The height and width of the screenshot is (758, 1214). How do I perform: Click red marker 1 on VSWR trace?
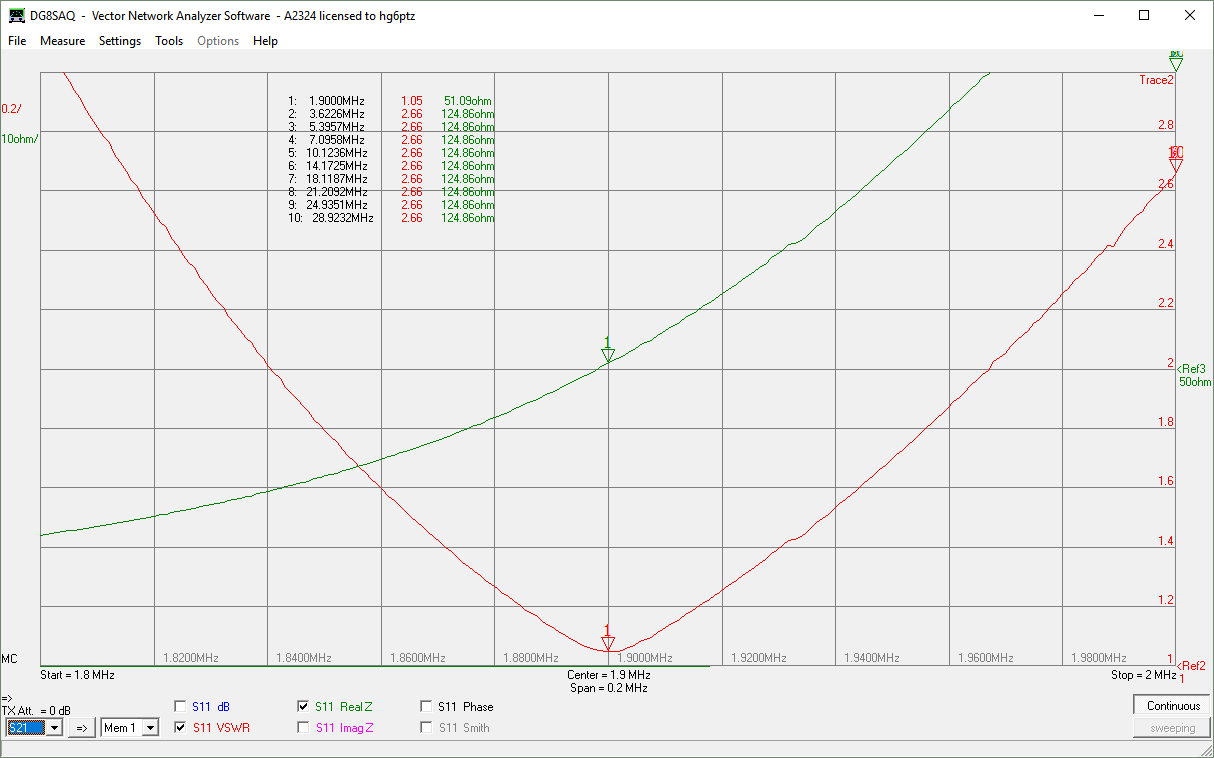coord(607,641)
